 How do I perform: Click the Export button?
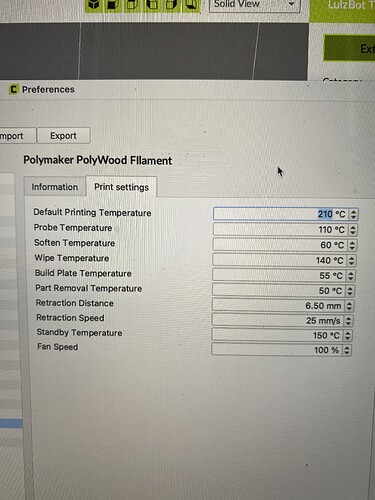(x=63, y=136)
